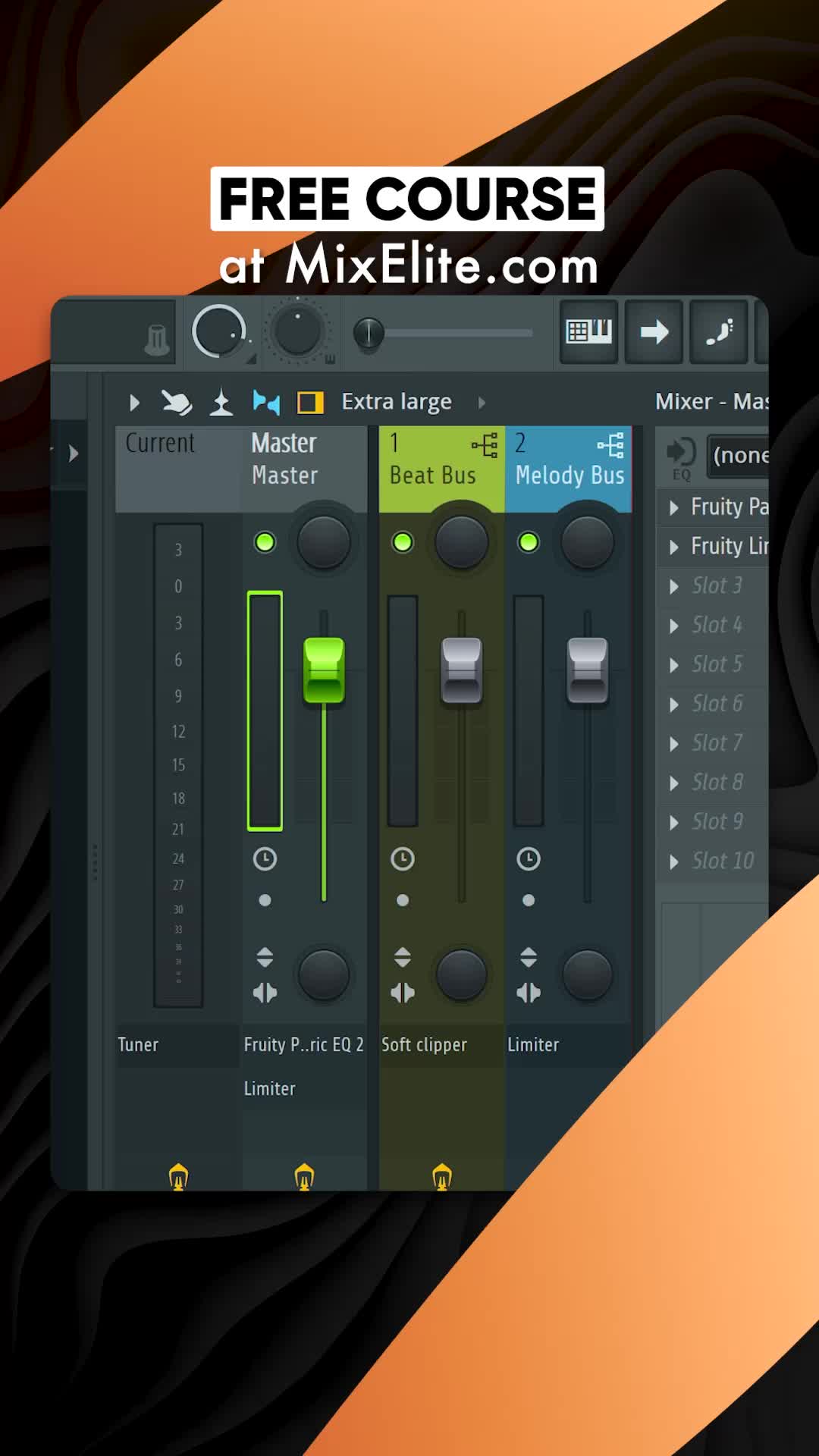
Task: Adjust the Melody Bus pan knob
Action: (x=587, y=542)
